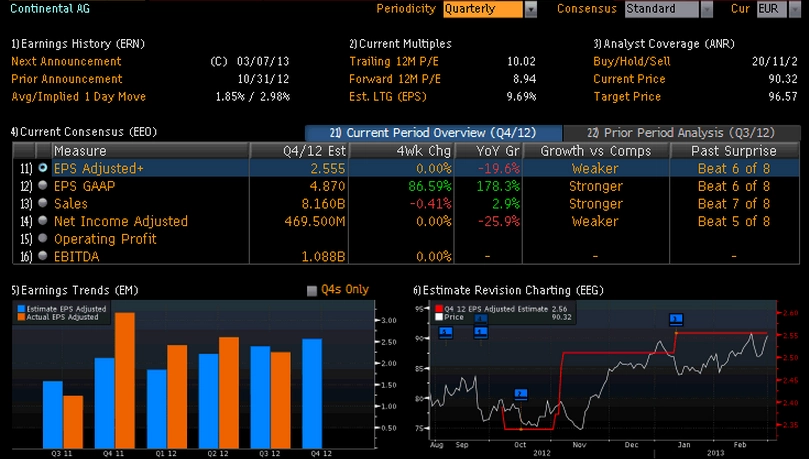This screenshot has height=459, width=809.
Task: Click the EUR currency field
Action: click(772, 9)
